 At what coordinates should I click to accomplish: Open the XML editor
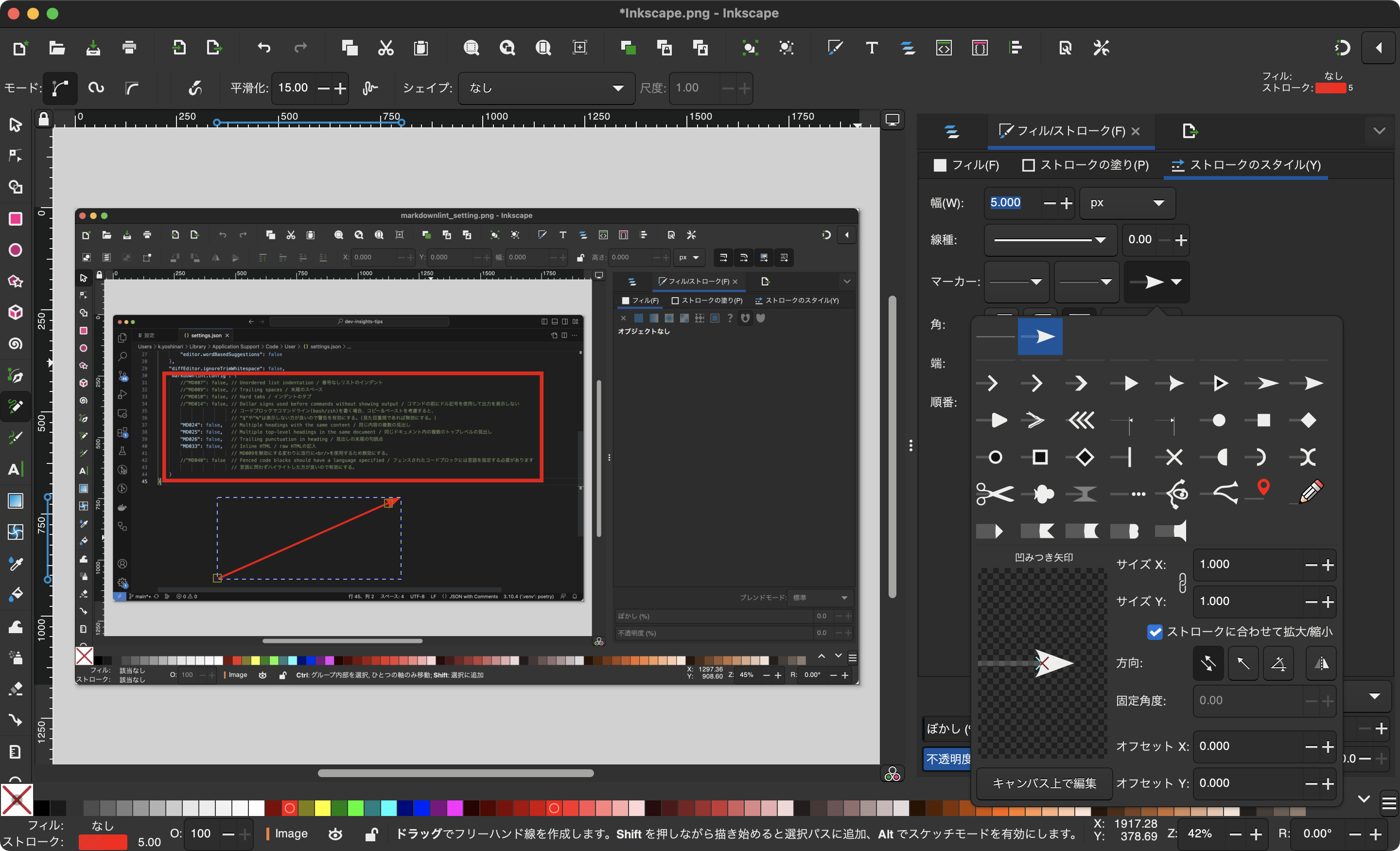[x=944, y=48]
